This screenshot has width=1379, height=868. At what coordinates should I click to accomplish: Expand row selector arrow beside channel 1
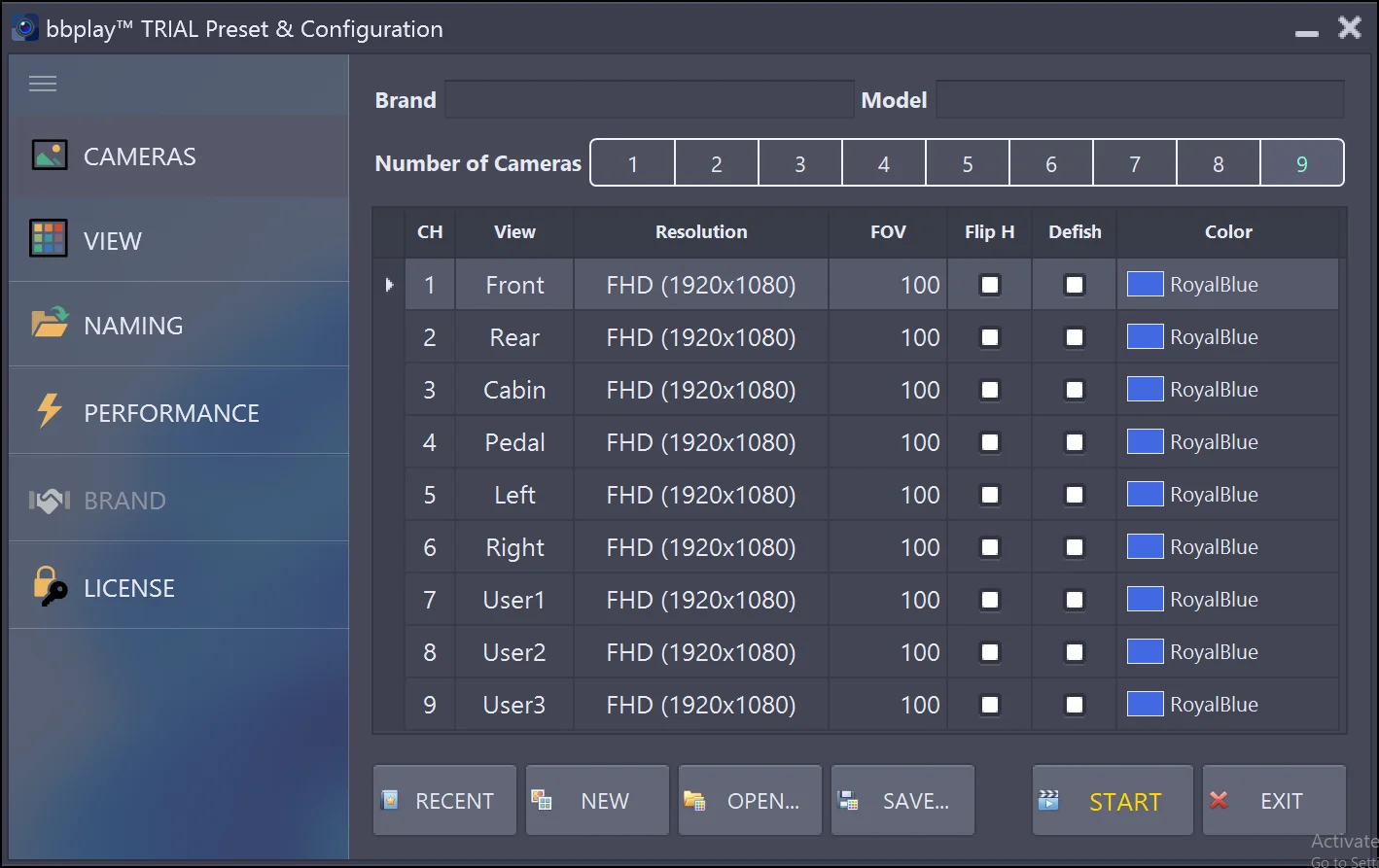click(x=389, y=285)
